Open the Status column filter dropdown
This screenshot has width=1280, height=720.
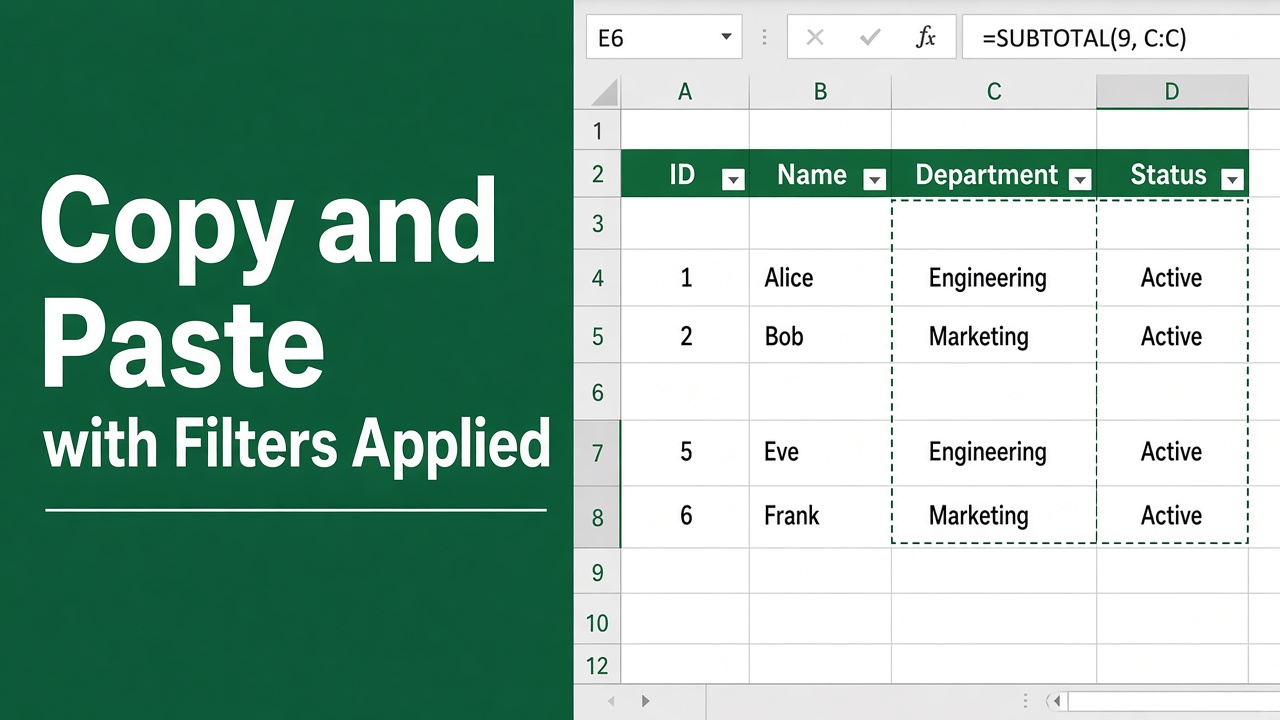click(x=1233, y=180)
